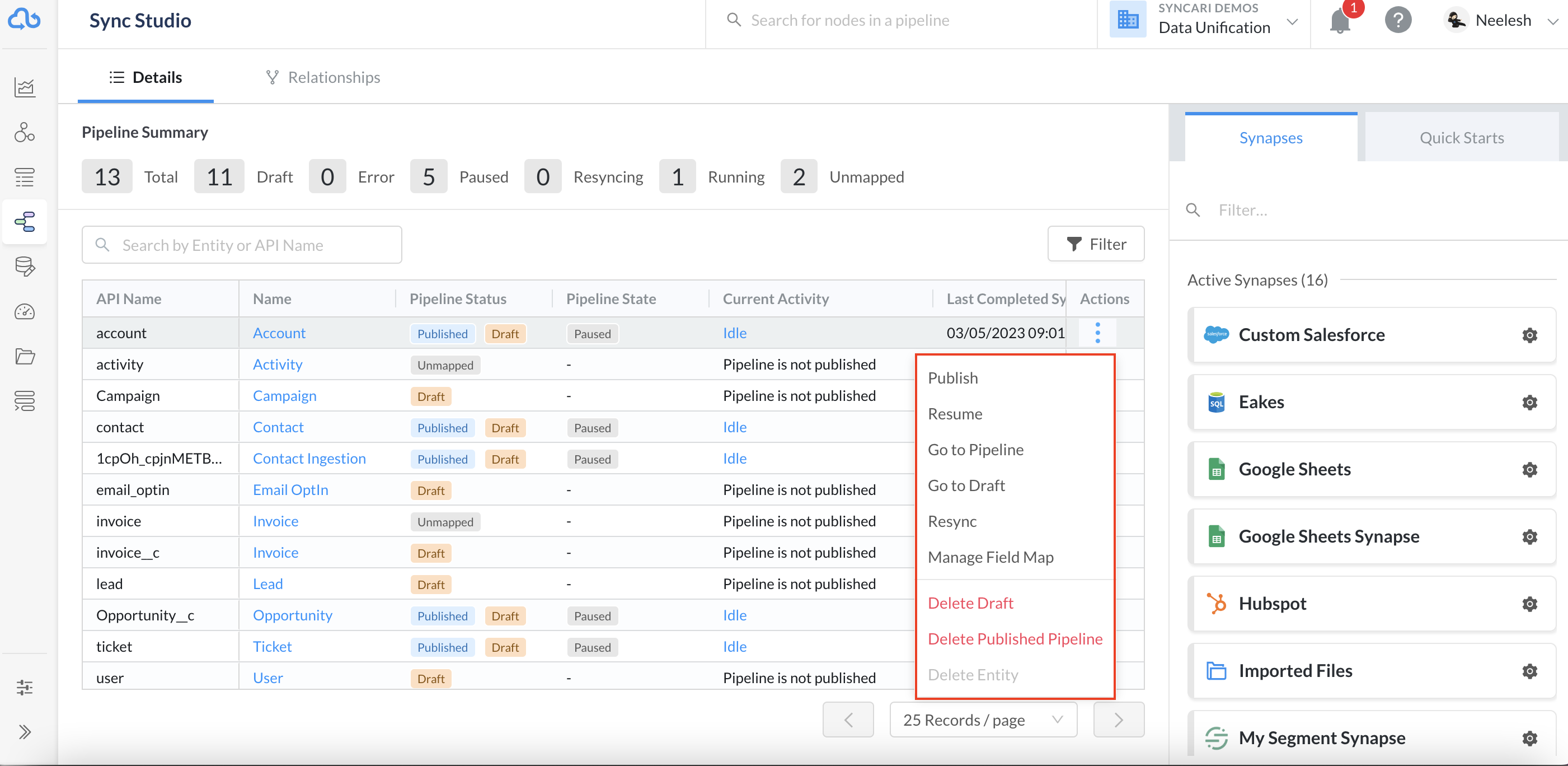Open settings gear for Eakes synapse
This screenshot has width=1568, height=766.
[x=1529, y=402]
